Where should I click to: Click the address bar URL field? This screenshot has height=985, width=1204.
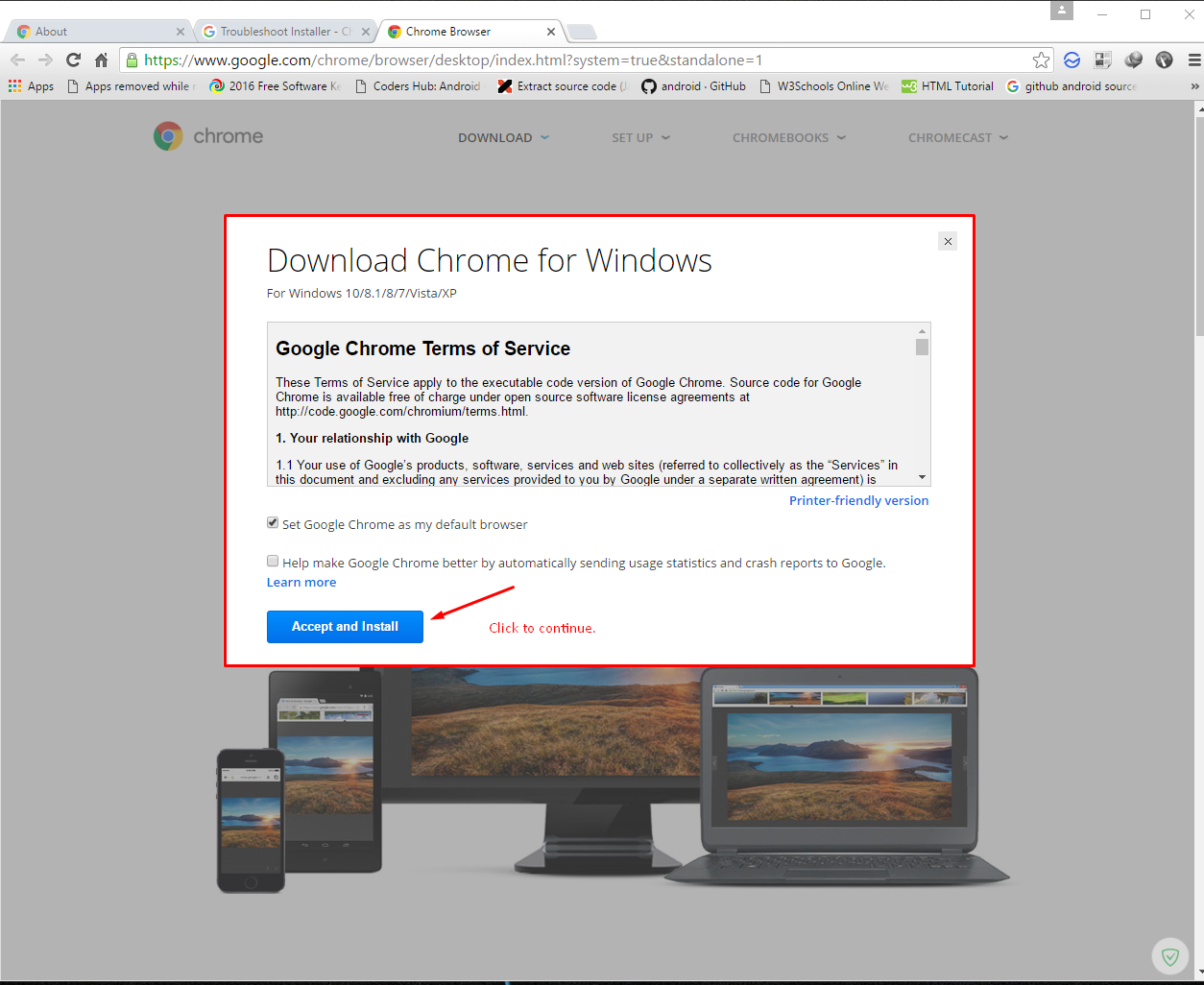(586, 60)
